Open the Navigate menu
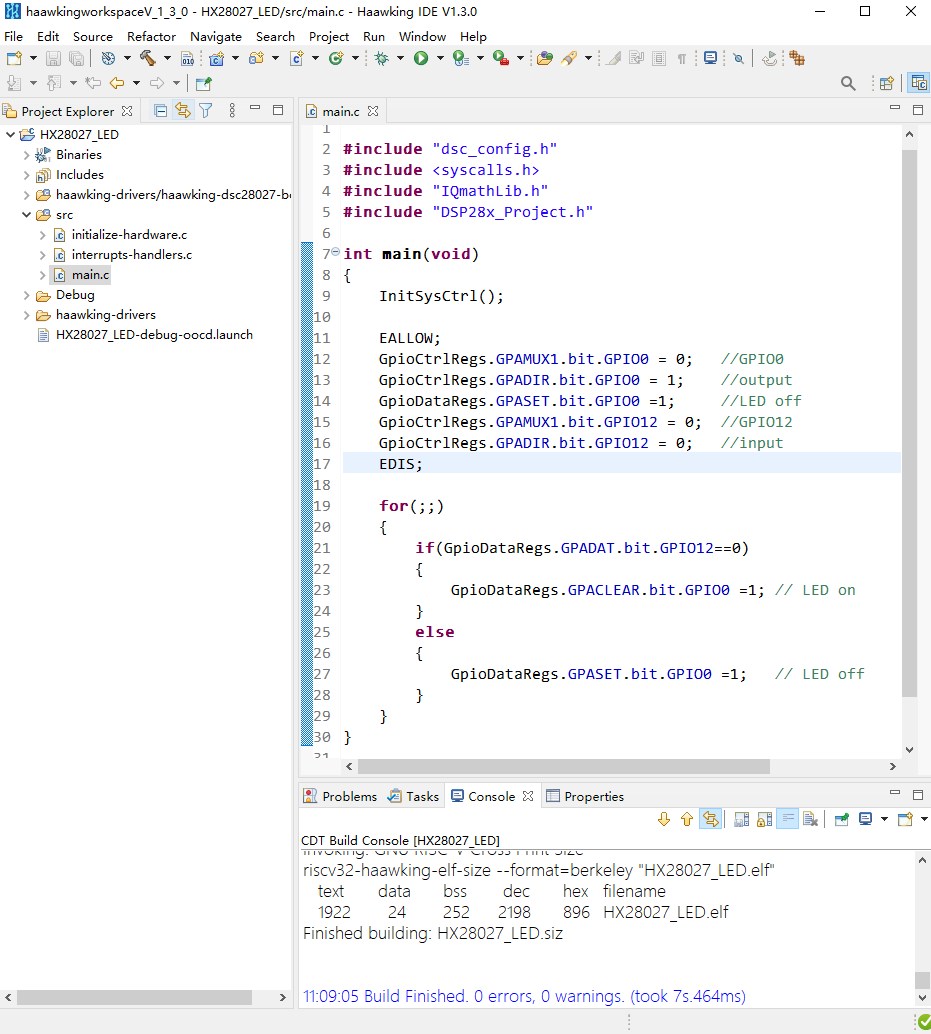931x1034 pixels. 216,36
